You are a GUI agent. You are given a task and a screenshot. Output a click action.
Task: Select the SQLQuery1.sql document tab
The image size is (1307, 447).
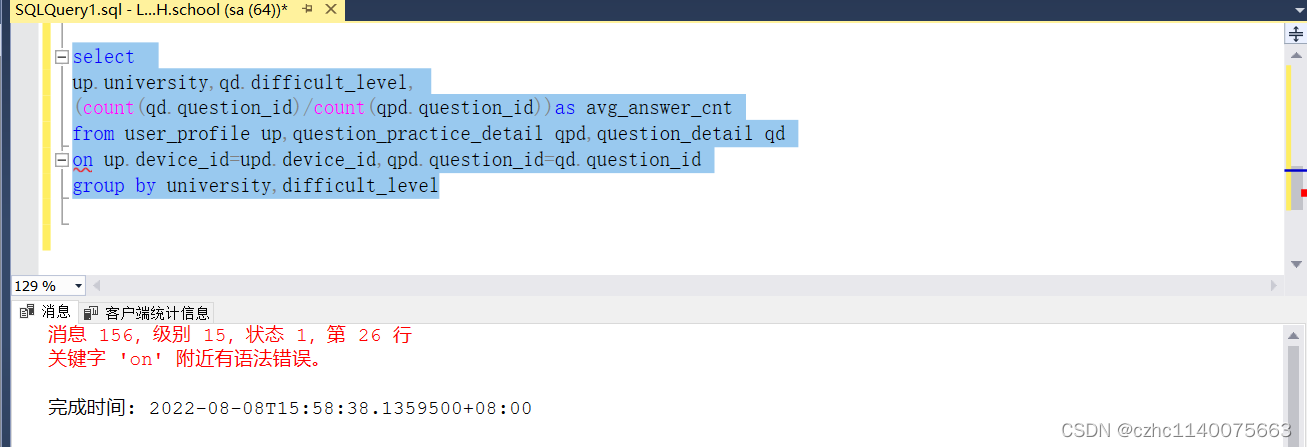pyautogui.click(x=150, y=10)
